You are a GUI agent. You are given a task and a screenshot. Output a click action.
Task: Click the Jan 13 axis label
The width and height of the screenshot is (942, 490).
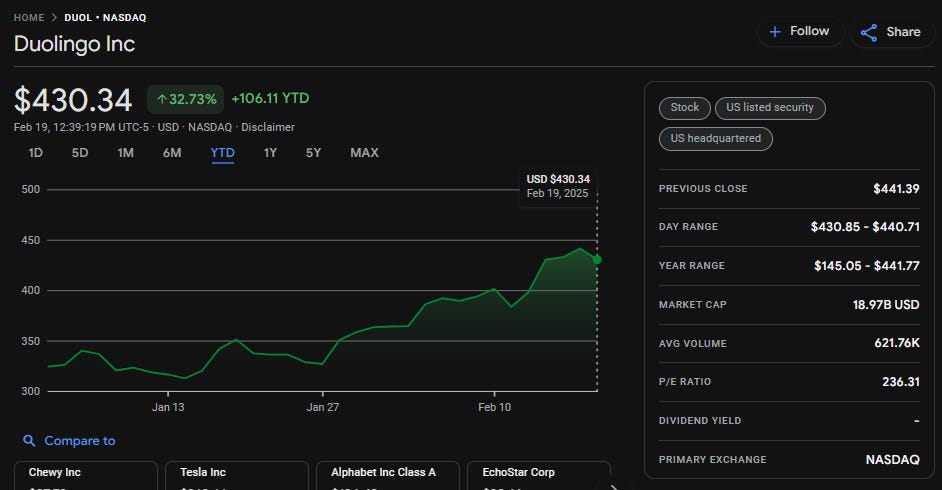point(168,407)
